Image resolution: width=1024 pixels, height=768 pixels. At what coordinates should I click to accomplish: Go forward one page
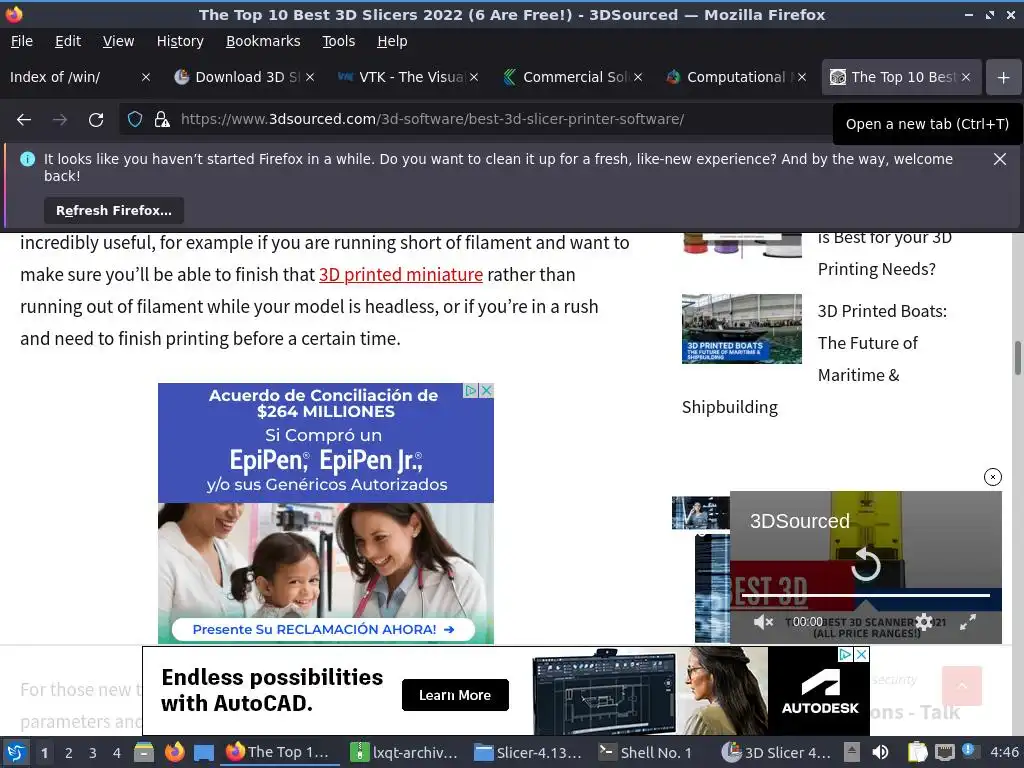click(60, 120)
